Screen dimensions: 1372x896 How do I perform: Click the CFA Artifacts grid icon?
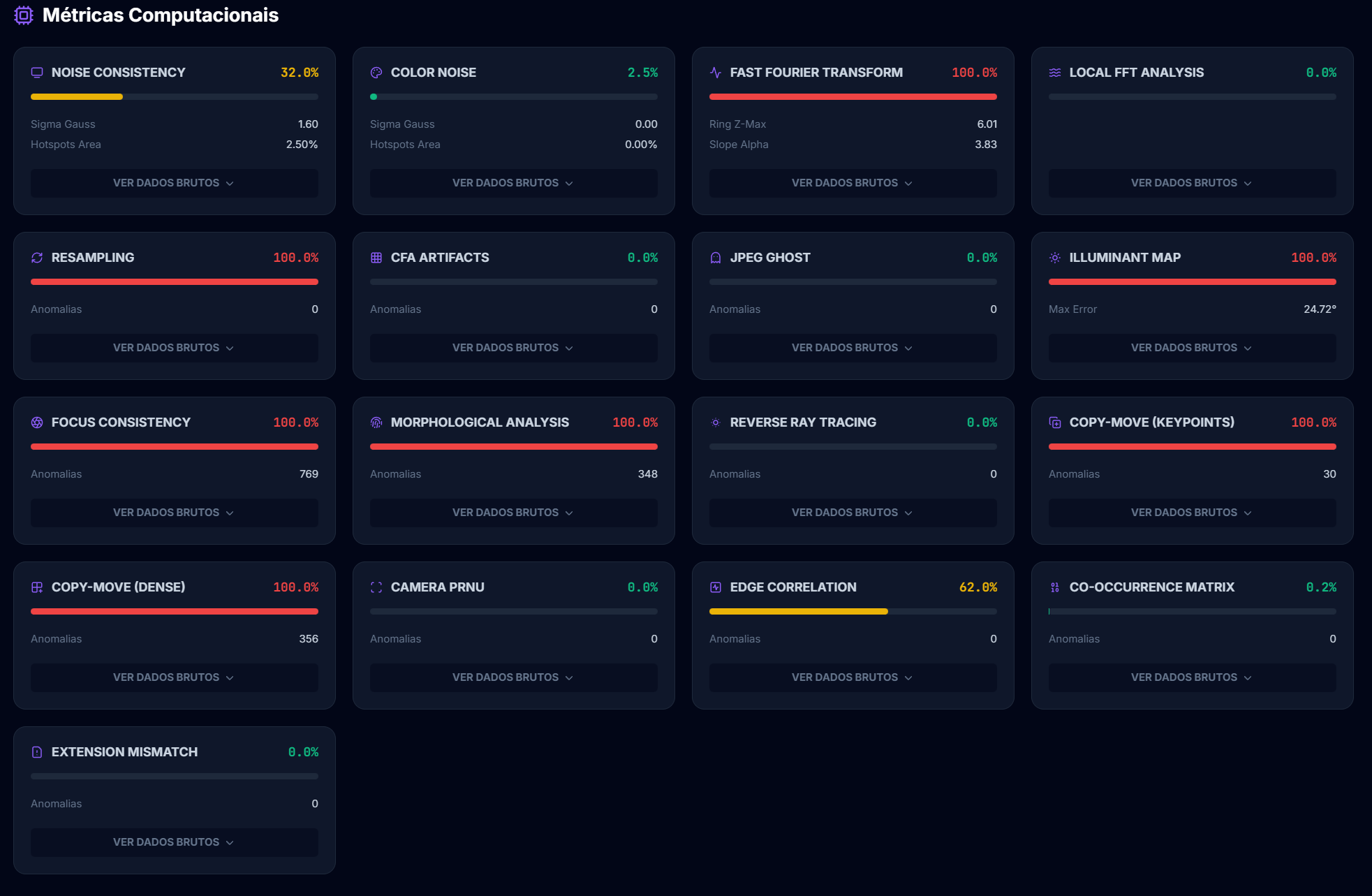376,258
